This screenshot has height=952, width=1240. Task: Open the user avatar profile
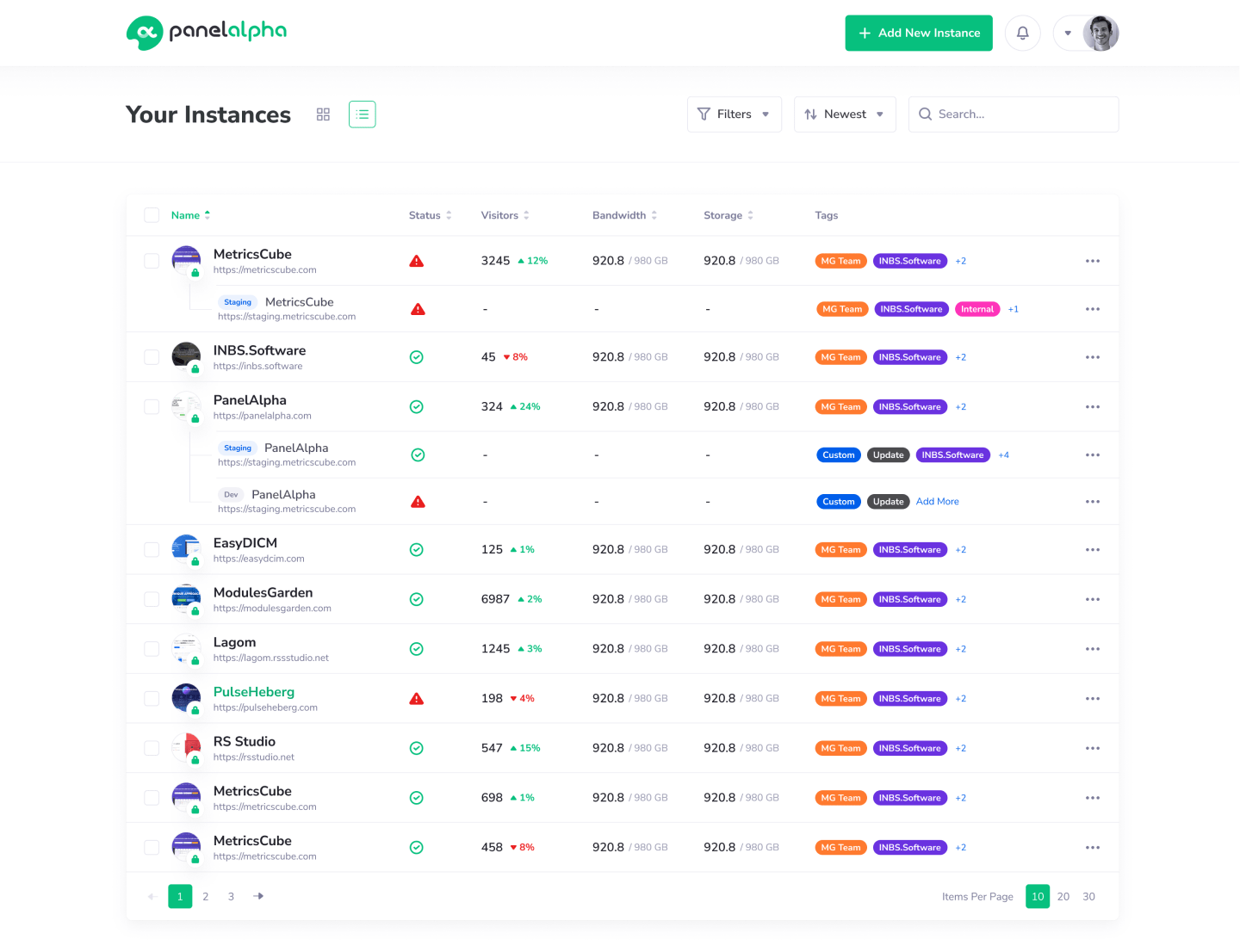[1100, 33]
